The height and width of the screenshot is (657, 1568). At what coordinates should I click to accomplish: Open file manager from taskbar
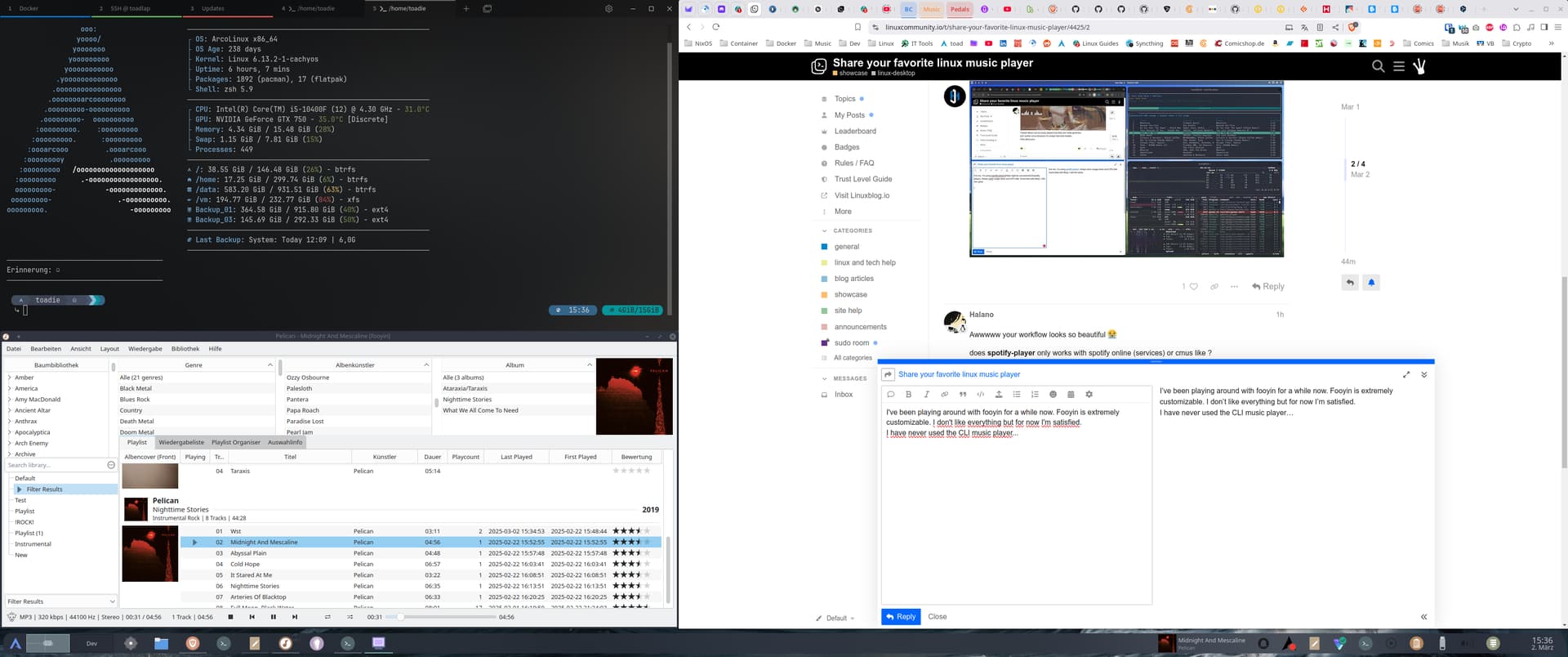coord(161,643)
